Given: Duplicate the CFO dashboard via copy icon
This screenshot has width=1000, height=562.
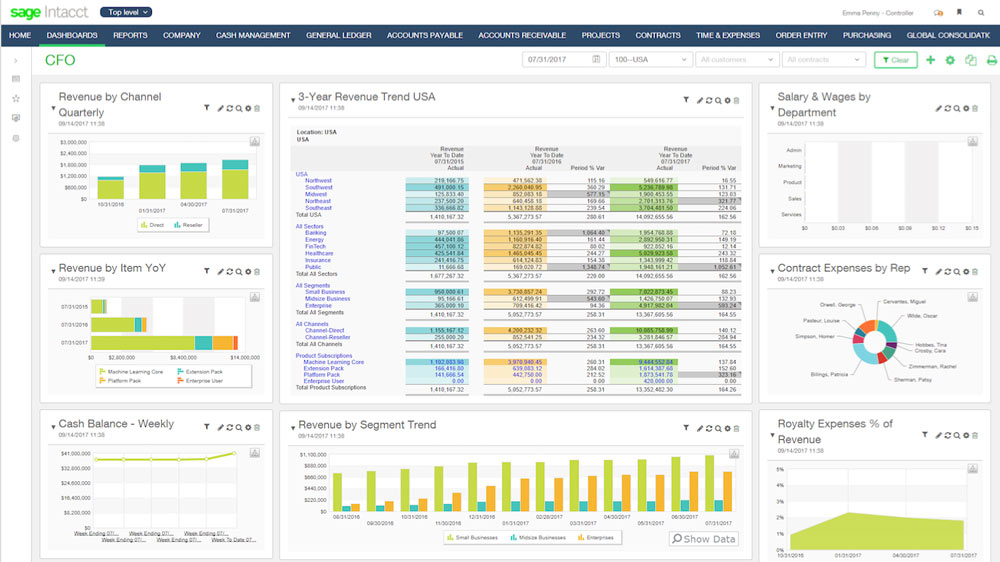Looking at the screenshot, I should pyautogui.click(x=971, y=60).
